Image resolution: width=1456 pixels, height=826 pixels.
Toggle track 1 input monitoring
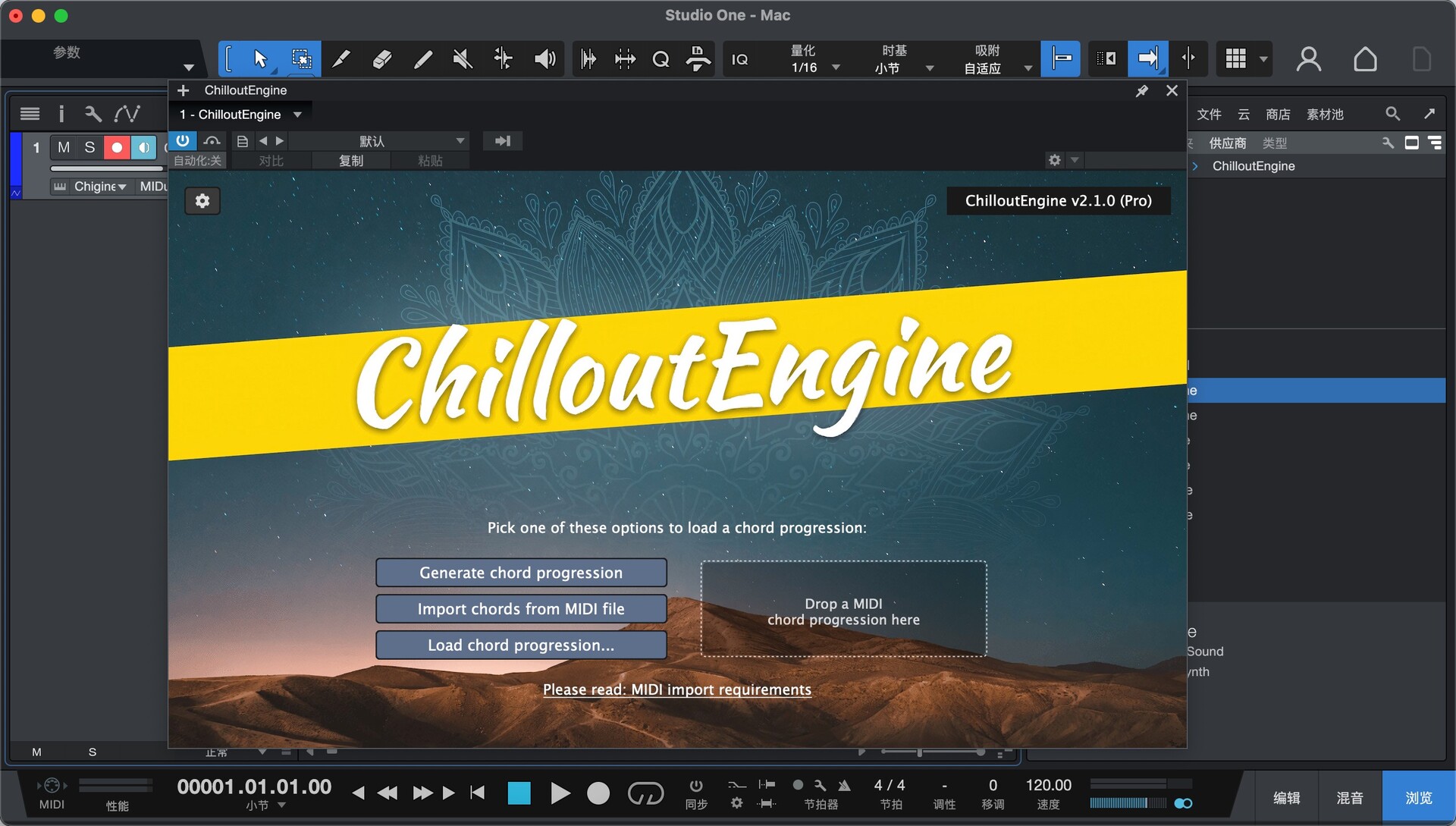(x=143, y=147)
